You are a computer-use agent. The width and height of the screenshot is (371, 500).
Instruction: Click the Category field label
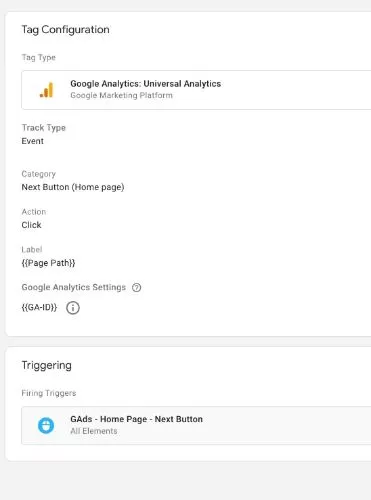(38, 174)
